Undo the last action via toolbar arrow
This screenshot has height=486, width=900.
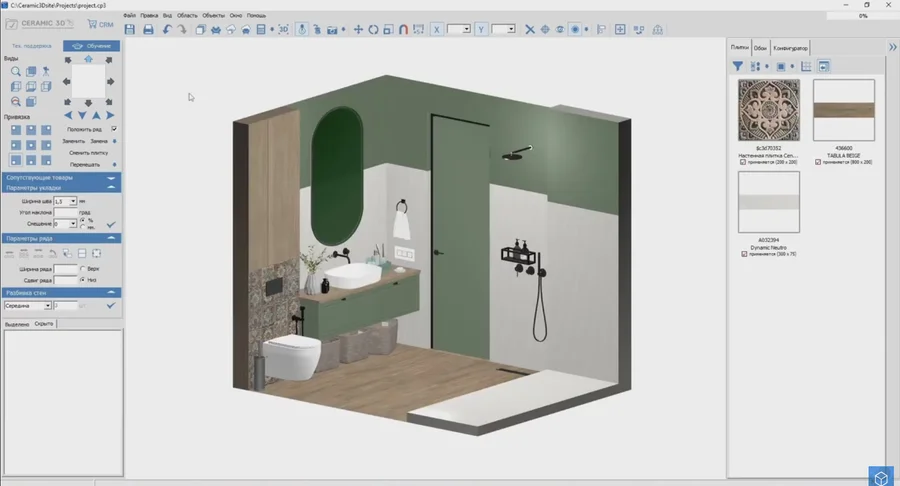click(166, 30)
